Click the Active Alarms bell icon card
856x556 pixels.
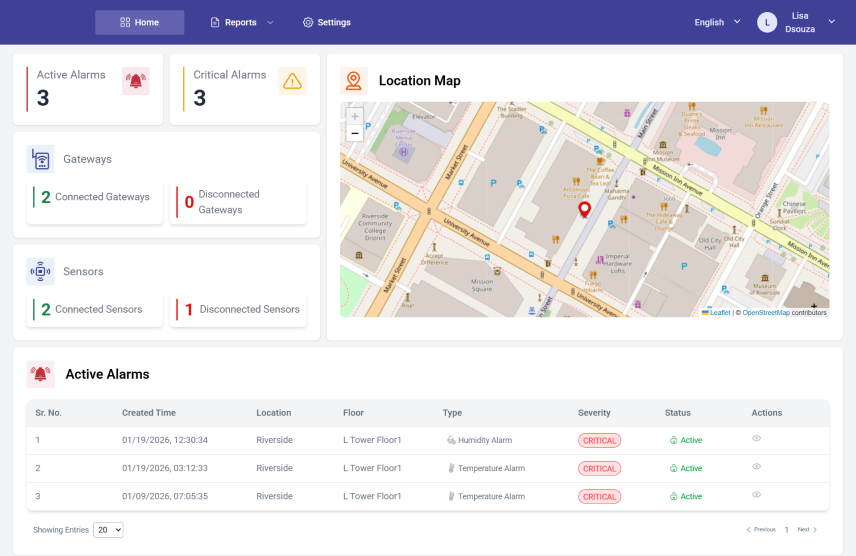click(135, 81)
